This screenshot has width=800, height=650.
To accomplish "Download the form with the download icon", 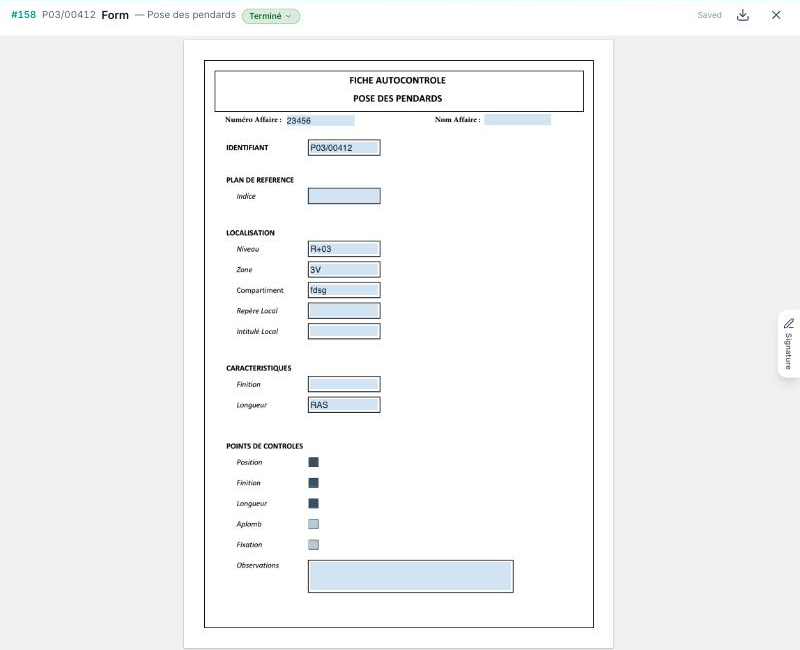I will pyautogui.click(x=743, y=15).
